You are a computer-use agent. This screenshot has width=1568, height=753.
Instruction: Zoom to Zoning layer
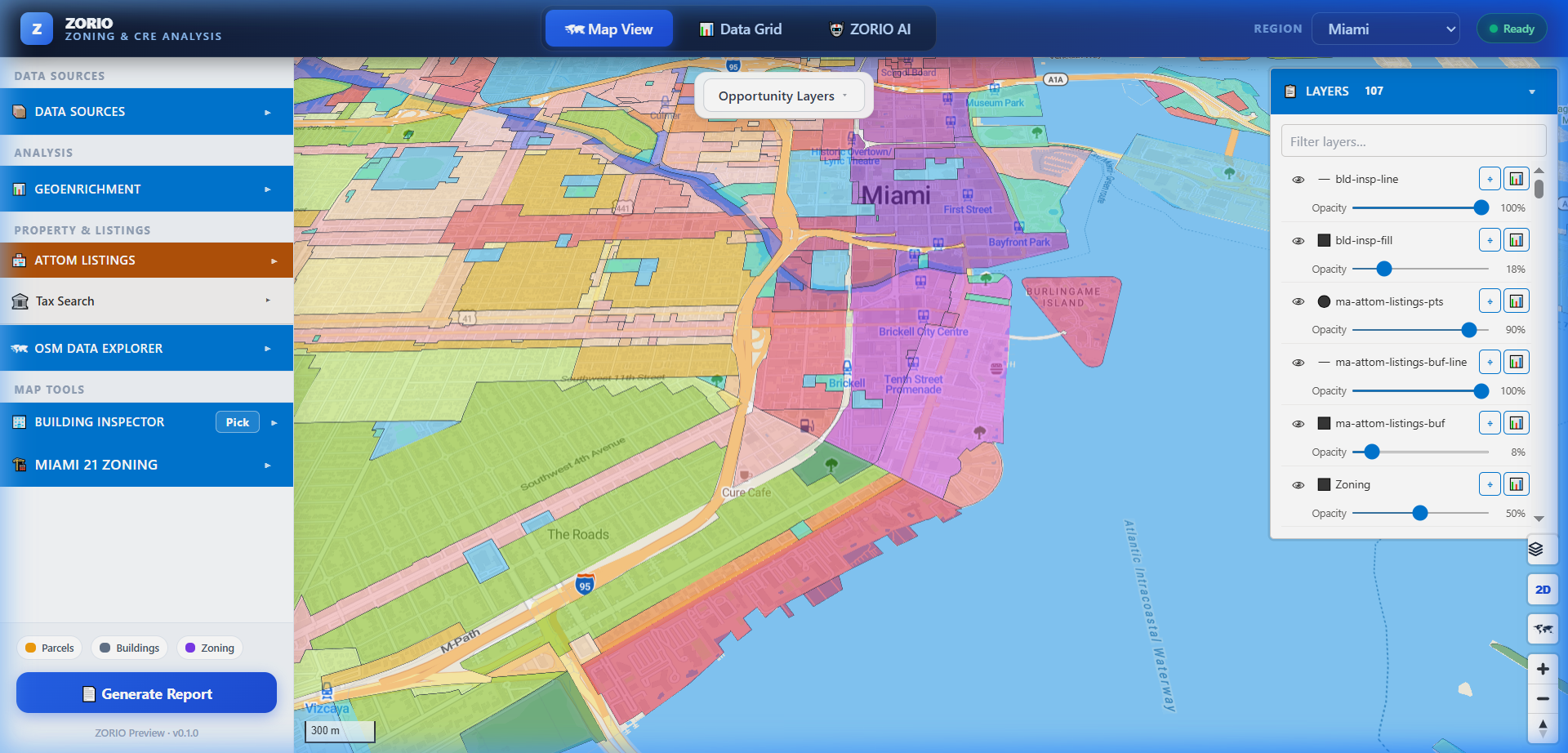1490,484
